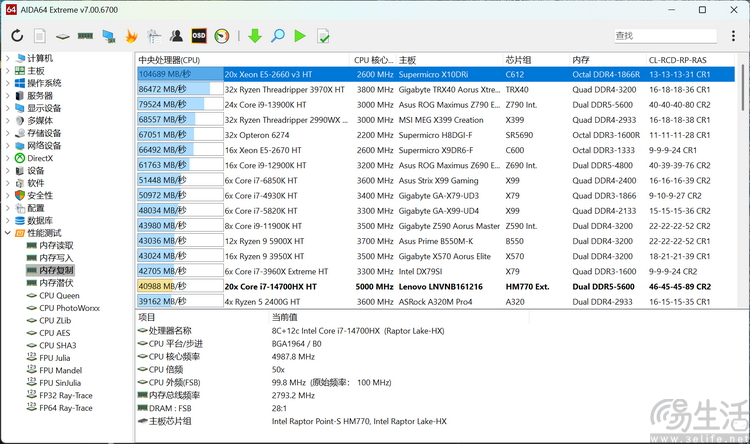Select the 32x Ryzen Threadripper 3970X HT row
750x444 pixels.
(x=435, y=89)
